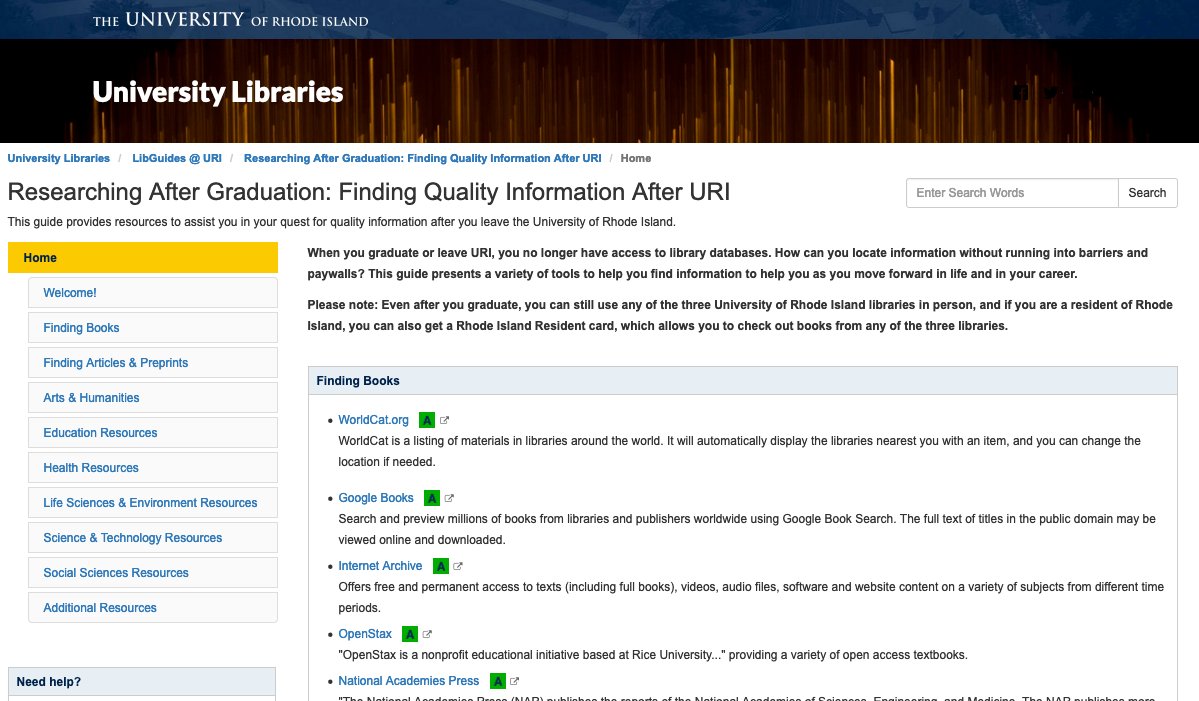Open the WorldCat.org link
Viewport: 1199px width, 701px height.
click(x=373, y=420)
